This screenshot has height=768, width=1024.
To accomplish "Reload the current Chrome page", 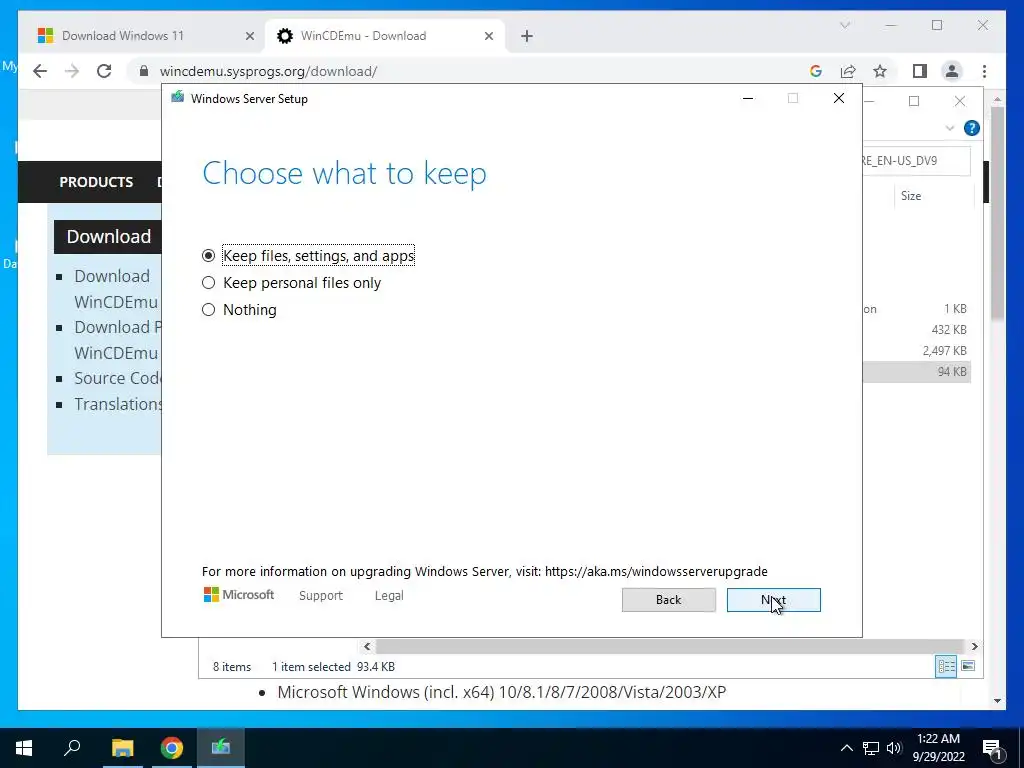I will point(104,71).
